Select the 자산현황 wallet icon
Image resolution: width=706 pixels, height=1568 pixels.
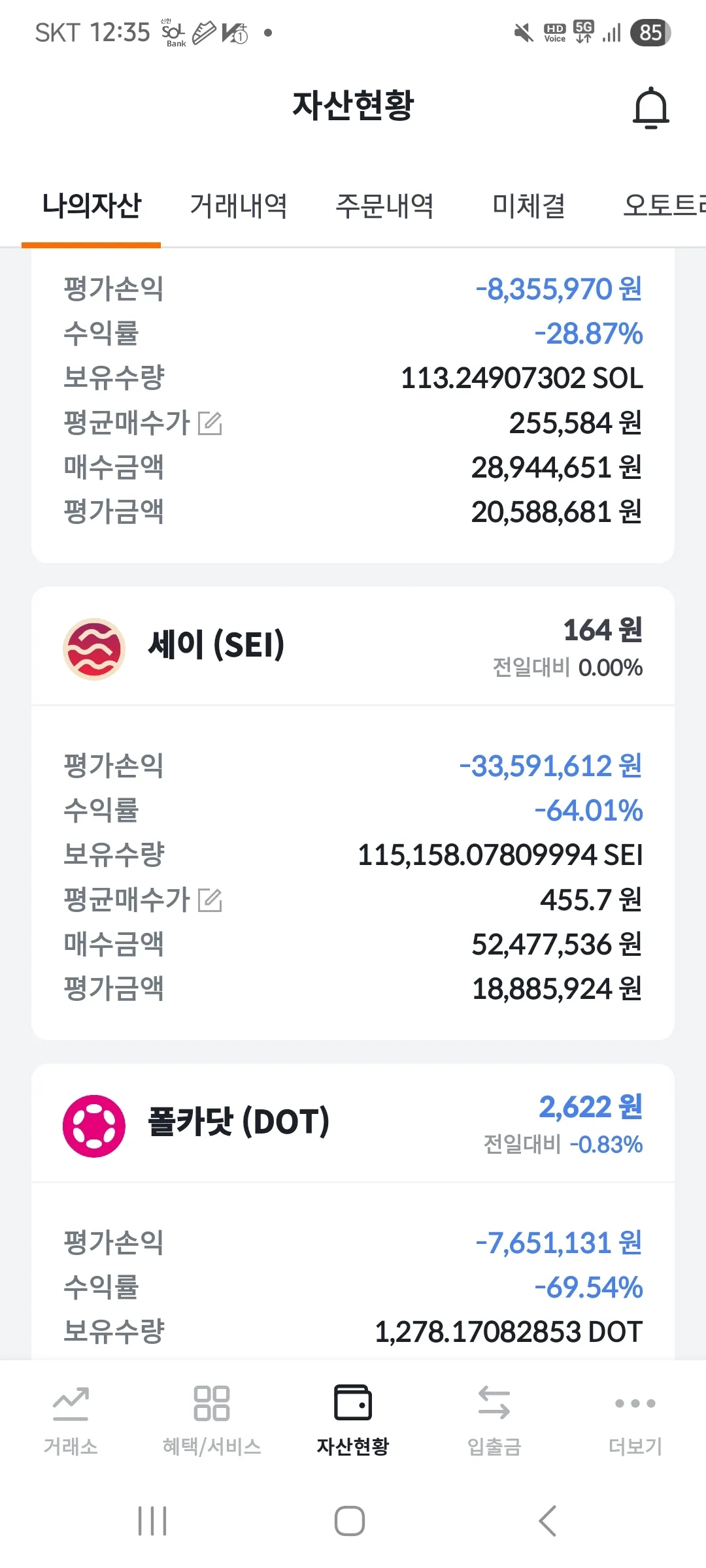coord(353,1403)
